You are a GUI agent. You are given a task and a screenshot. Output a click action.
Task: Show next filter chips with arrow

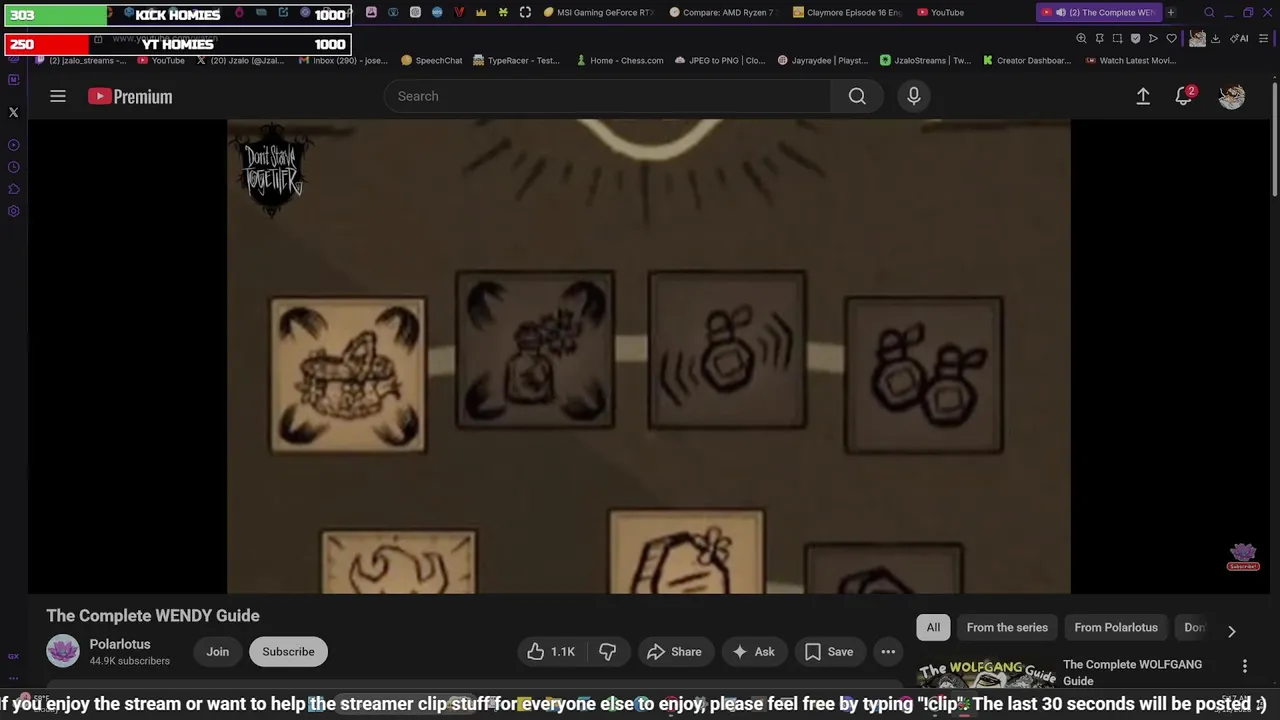pos(1232,631)
